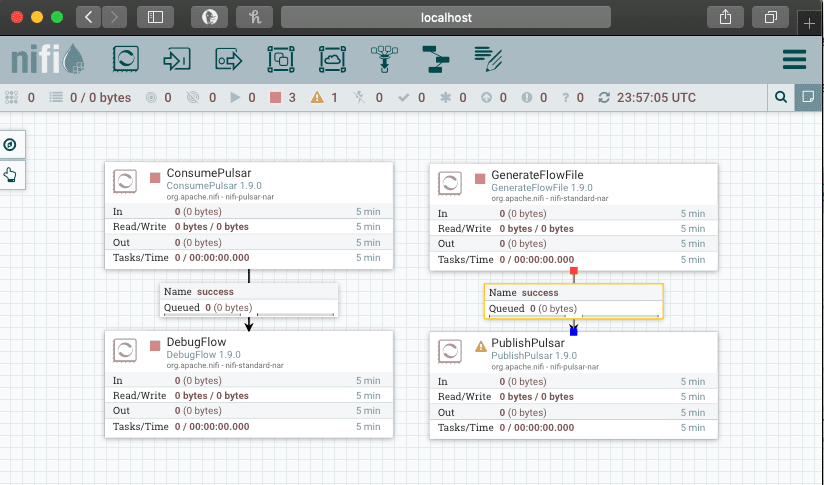Click the NiFi logo
The width and height of the screenshot is (824, 485).
point(47,59)
